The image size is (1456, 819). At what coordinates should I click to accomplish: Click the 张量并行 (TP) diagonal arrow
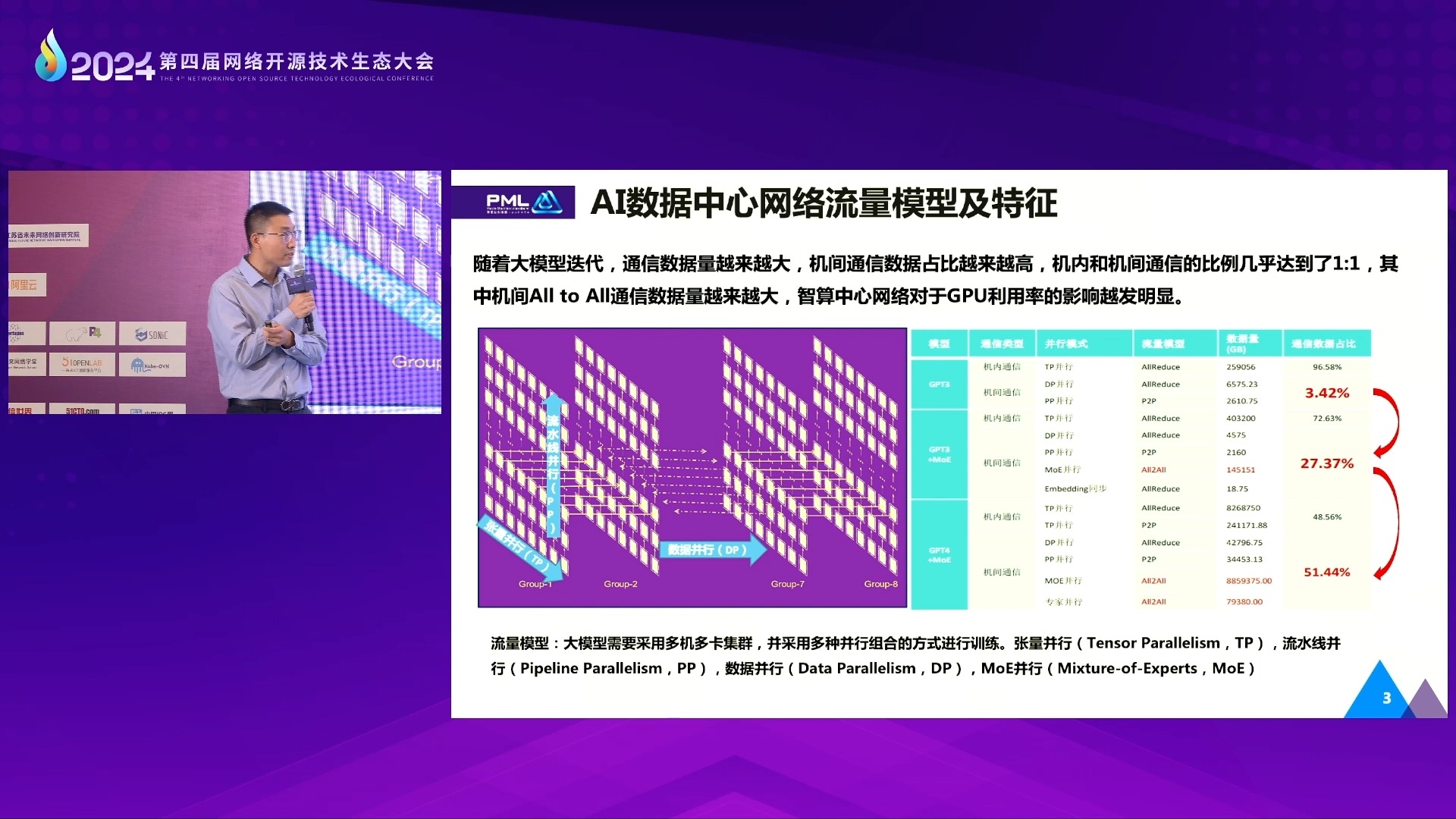click(x=520, y=548)
